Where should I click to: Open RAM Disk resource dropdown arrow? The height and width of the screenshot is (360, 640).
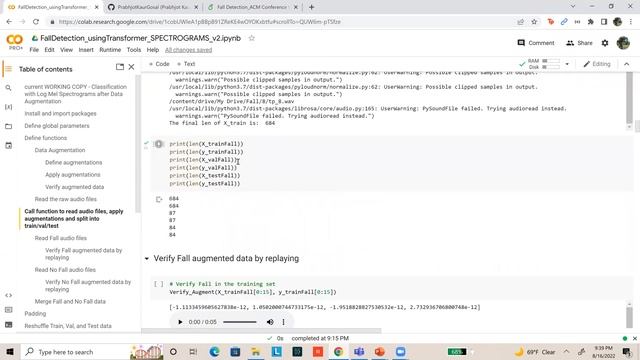coord(567,64)
